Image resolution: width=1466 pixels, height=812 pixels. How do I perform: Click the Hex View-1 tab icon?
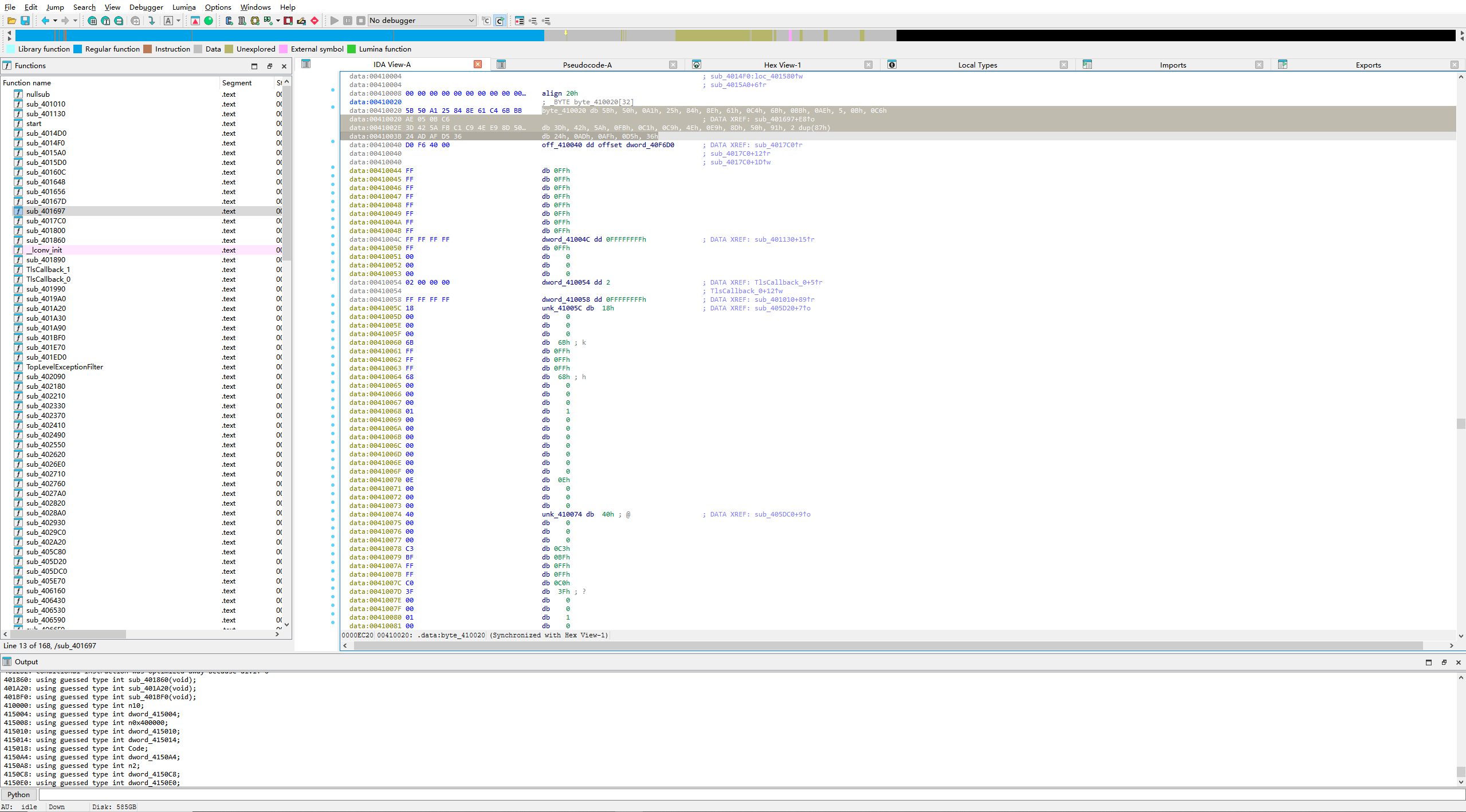tap(697, 65)
